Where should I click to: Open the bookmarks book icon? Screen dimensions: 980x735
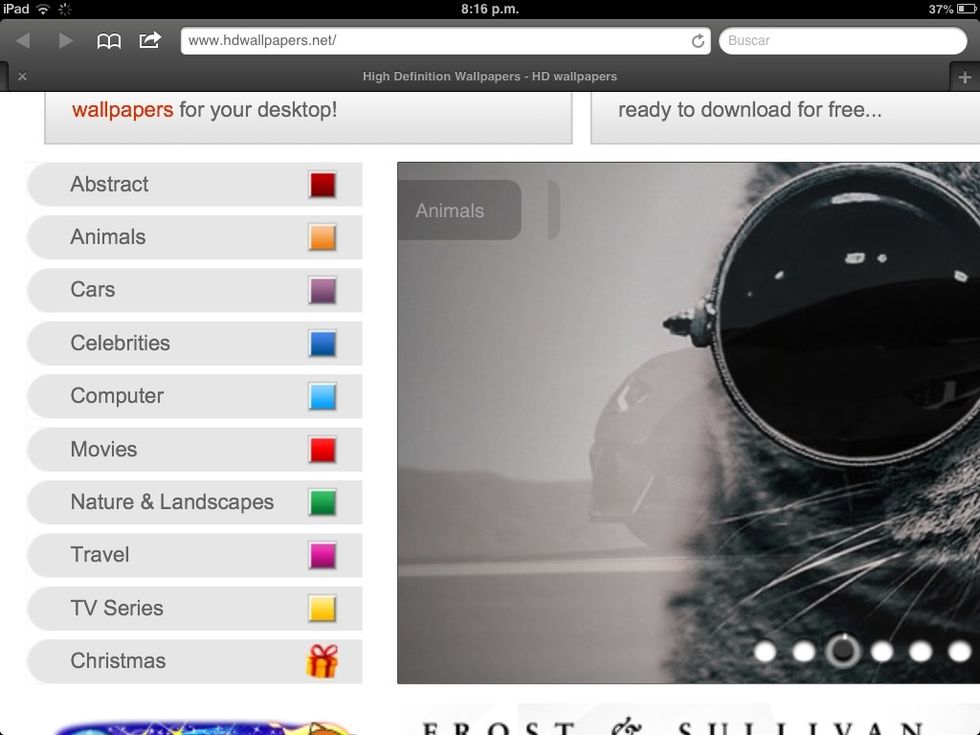pyautogui.click(x=108, y=41)
